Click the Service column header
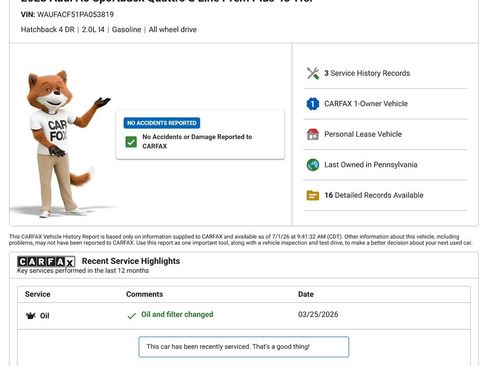Image resolution: width=488 pixels, height=366 pixels. 38,294
